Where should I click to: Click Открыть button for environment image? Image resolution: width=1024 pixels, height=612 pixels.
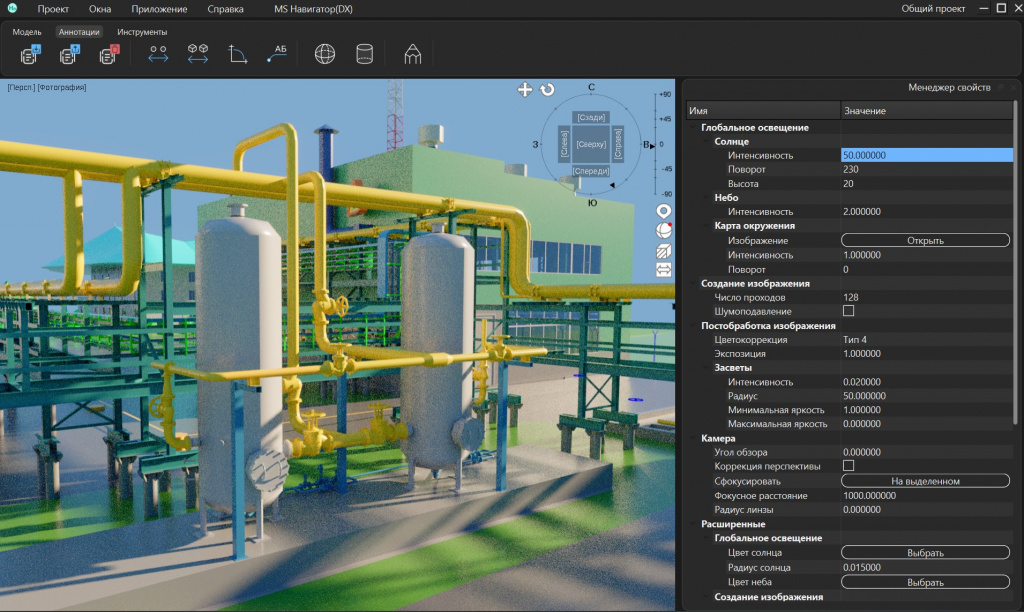[x=925, y=240]
